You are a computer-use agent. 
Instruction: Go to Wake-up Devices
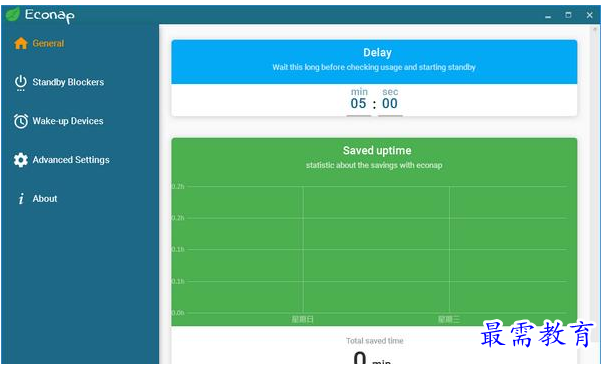point(68,121)
